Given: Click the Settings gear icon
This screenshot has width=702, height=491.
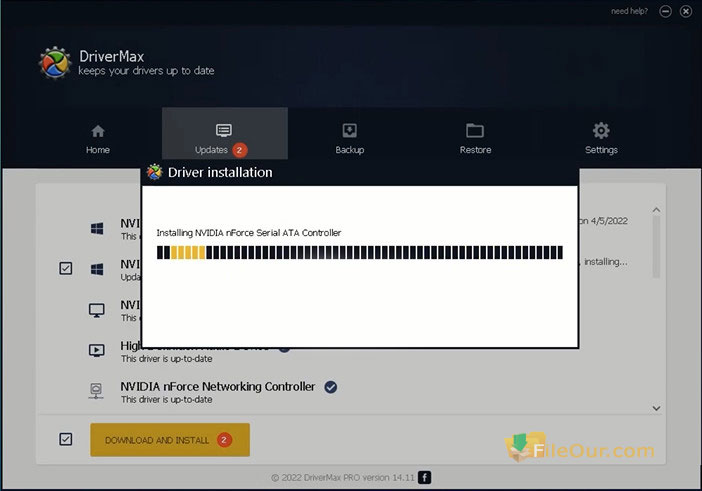Looking at the screenshot, I should click(601, 130).
